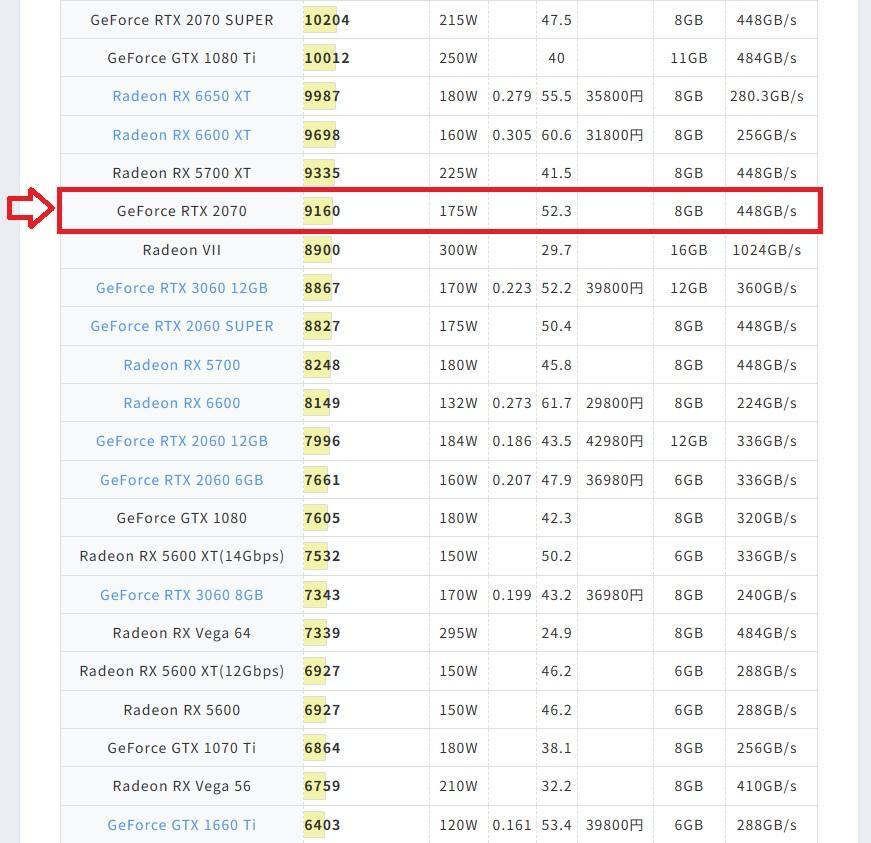This screenshot has height=843, width=871.
Task: Click the 31800円 price cell
Action: click(x=614, y=135)
